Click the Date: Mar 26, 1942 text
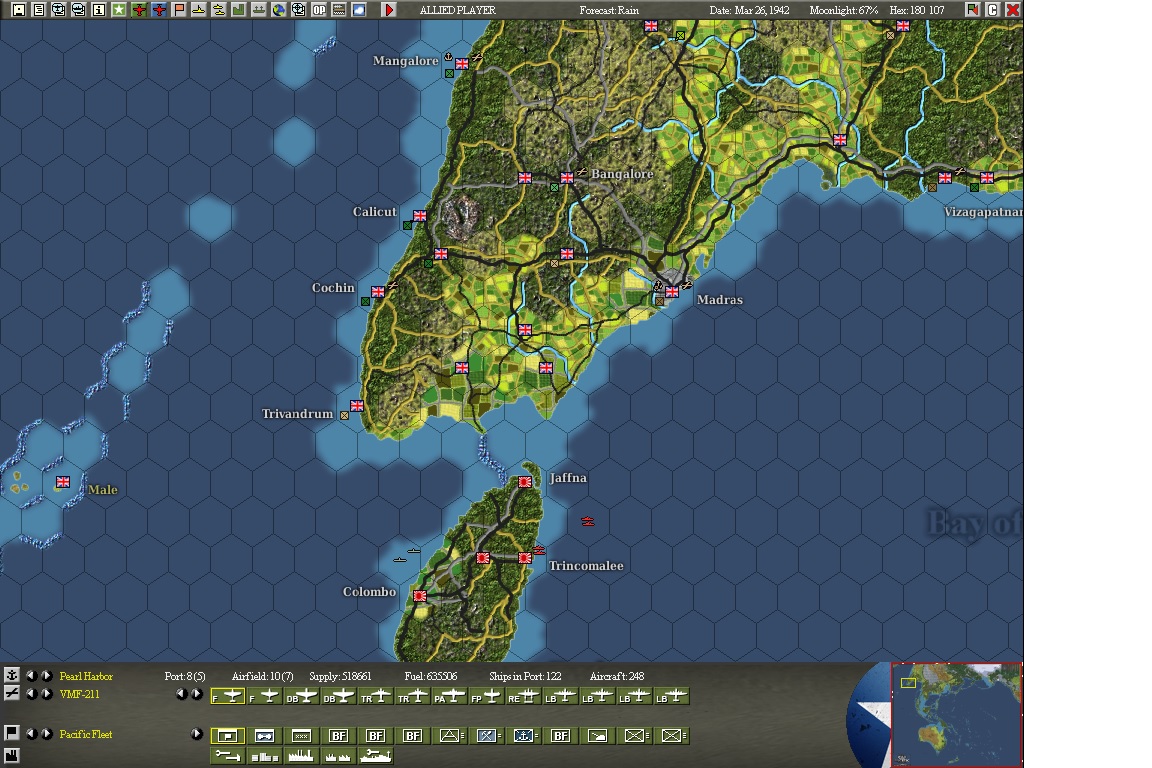 point(749,10)
